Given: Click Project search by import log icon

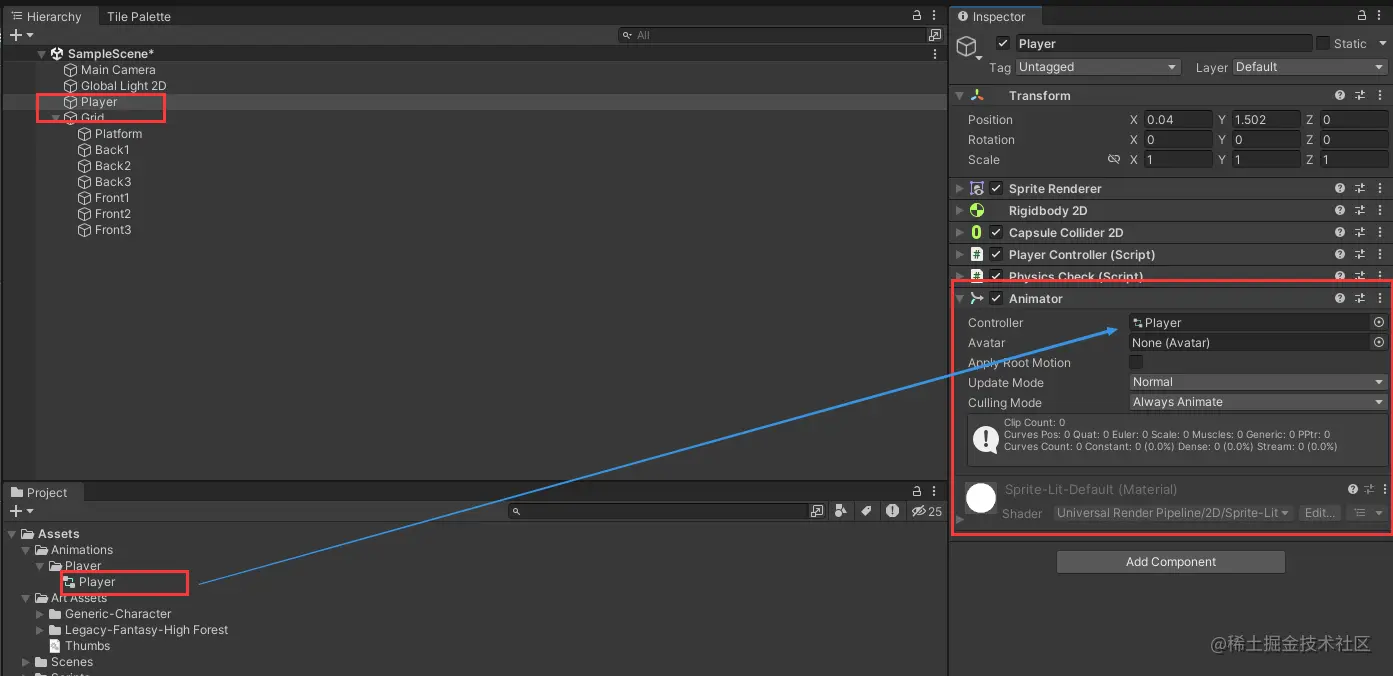Looking at the screenshot, I should tap(892, 511).
